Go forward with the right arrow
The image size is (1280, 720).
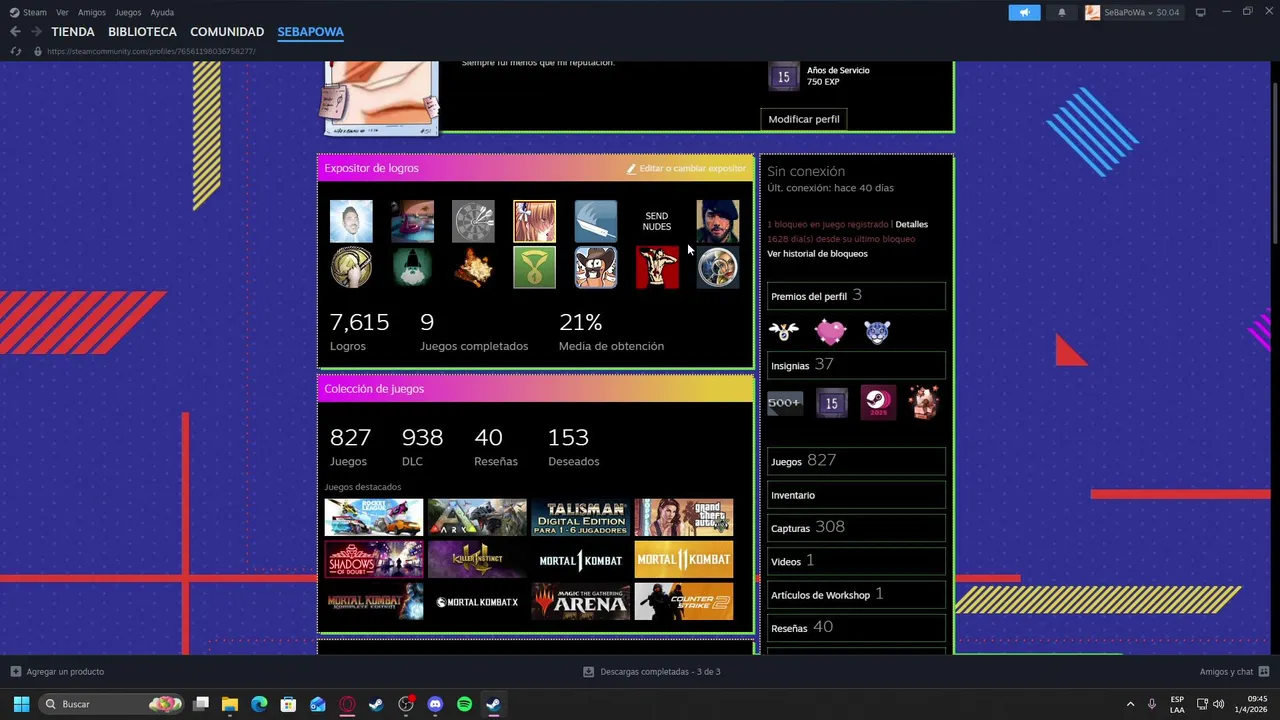coord(36,32)
